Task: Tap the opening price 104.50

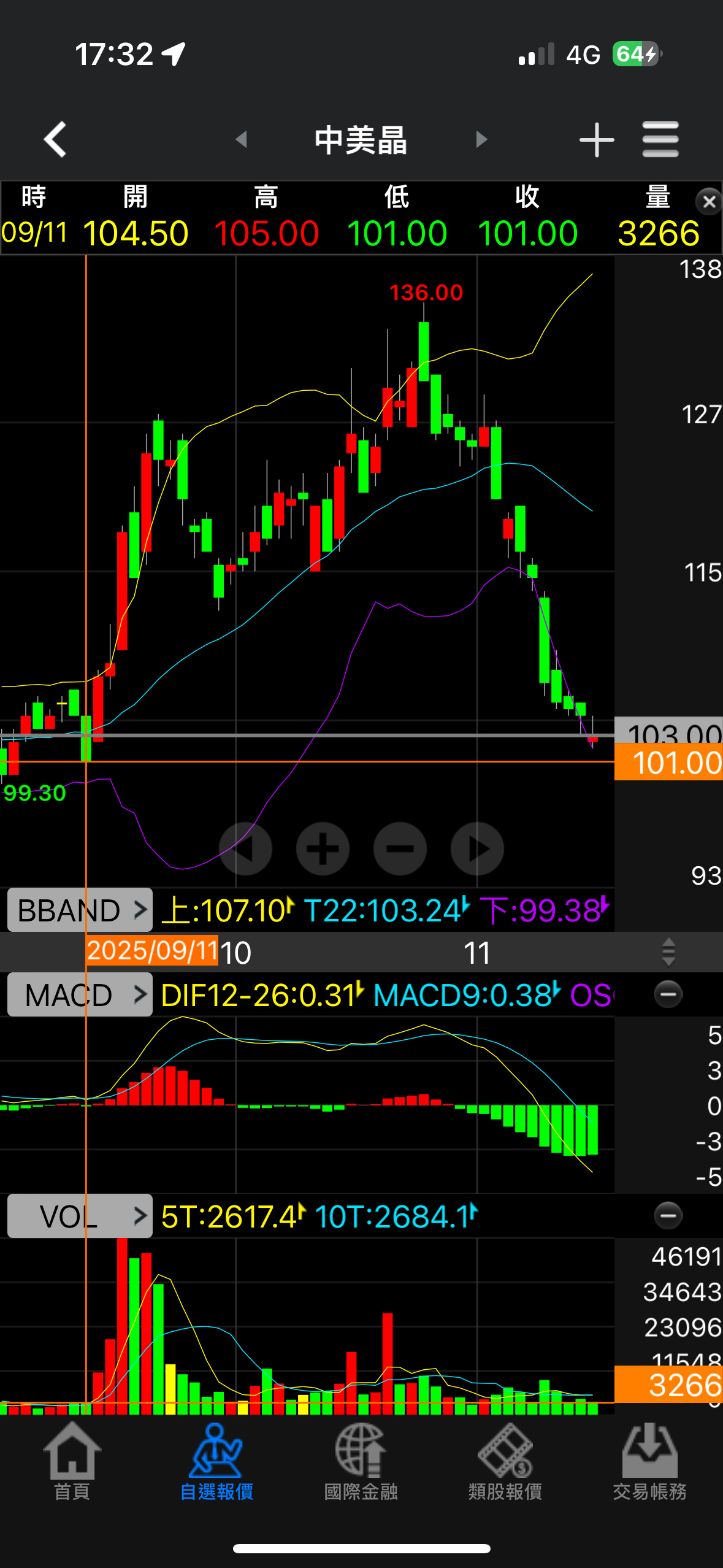Action: coord(136,234)
